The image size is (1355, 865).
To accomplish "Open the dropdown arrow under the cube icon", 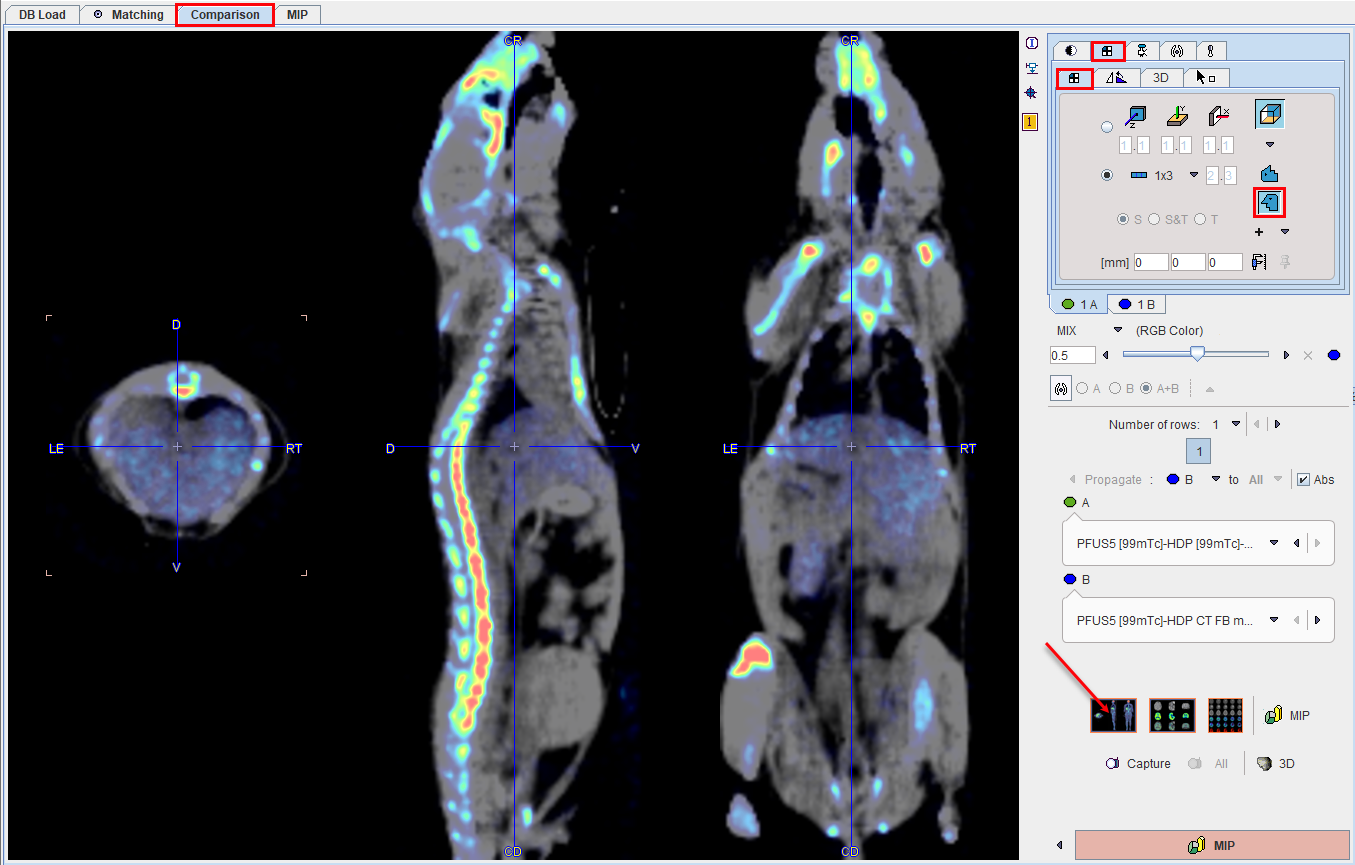I will [1269, 145].
